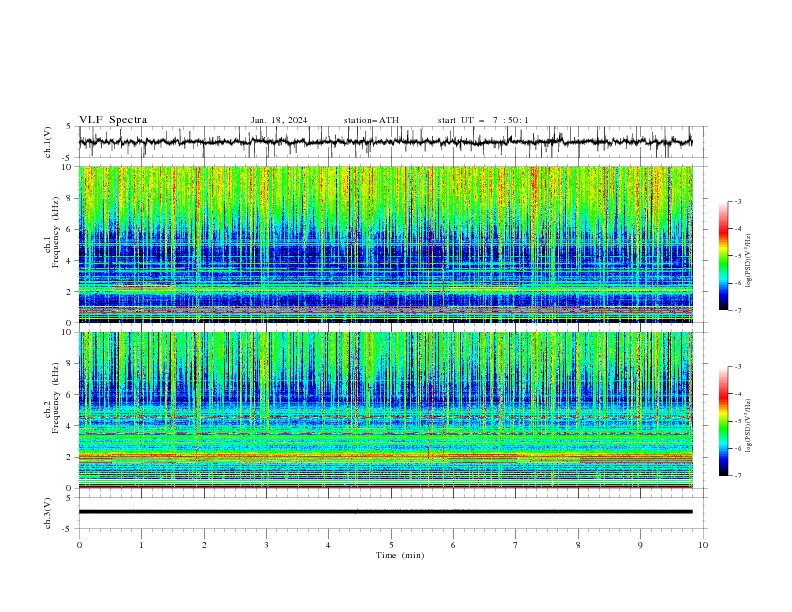
Task: Click the "VLF Spectra" plot title
Action: point(113,120)
